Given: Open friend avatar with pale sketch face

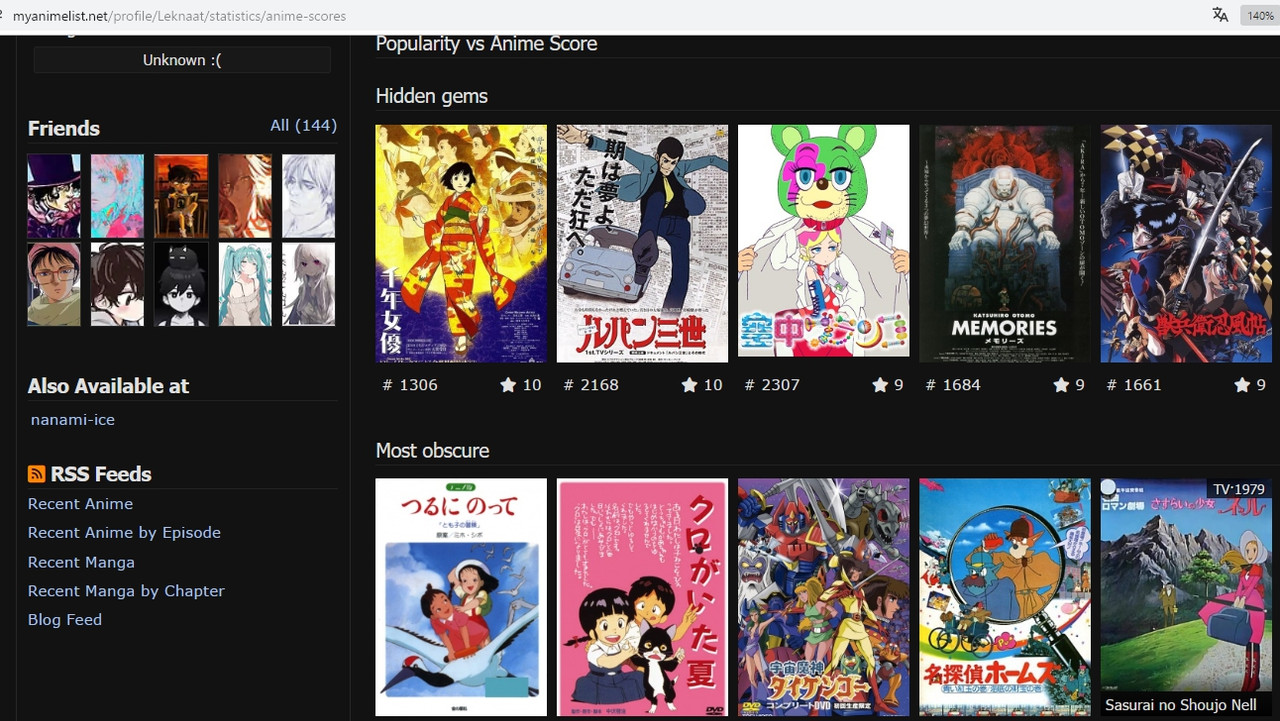Looking at the screenshot, I should tap(309, 196).
